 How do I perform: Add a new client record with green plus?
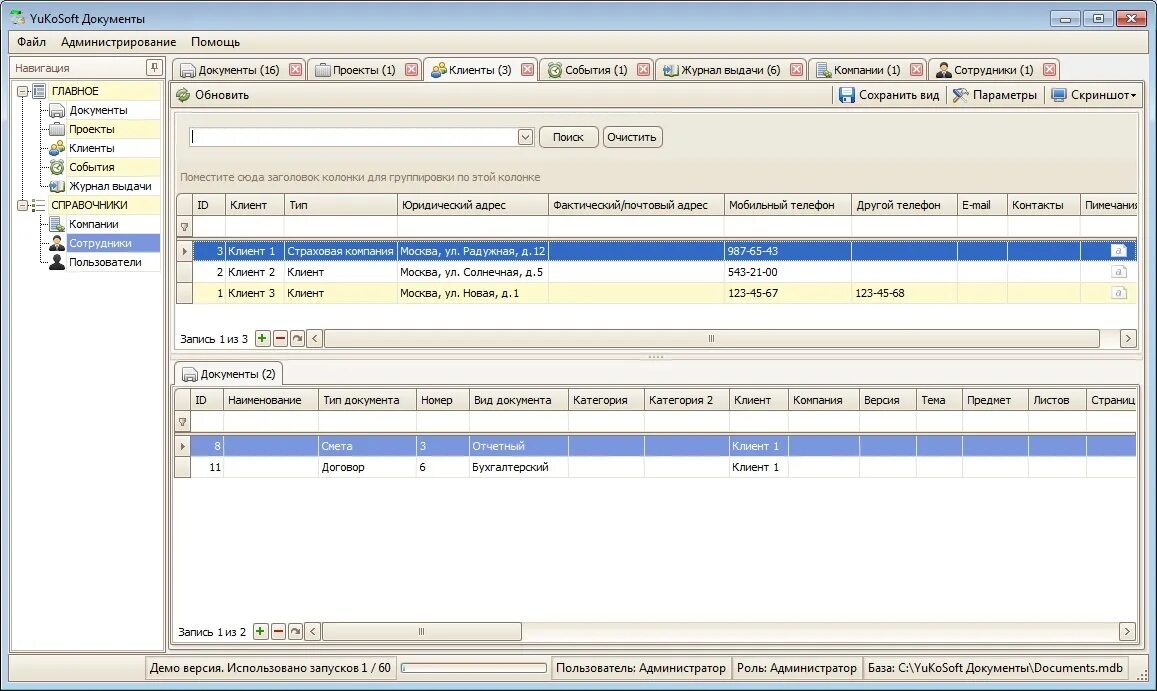(x=262, y=339)
